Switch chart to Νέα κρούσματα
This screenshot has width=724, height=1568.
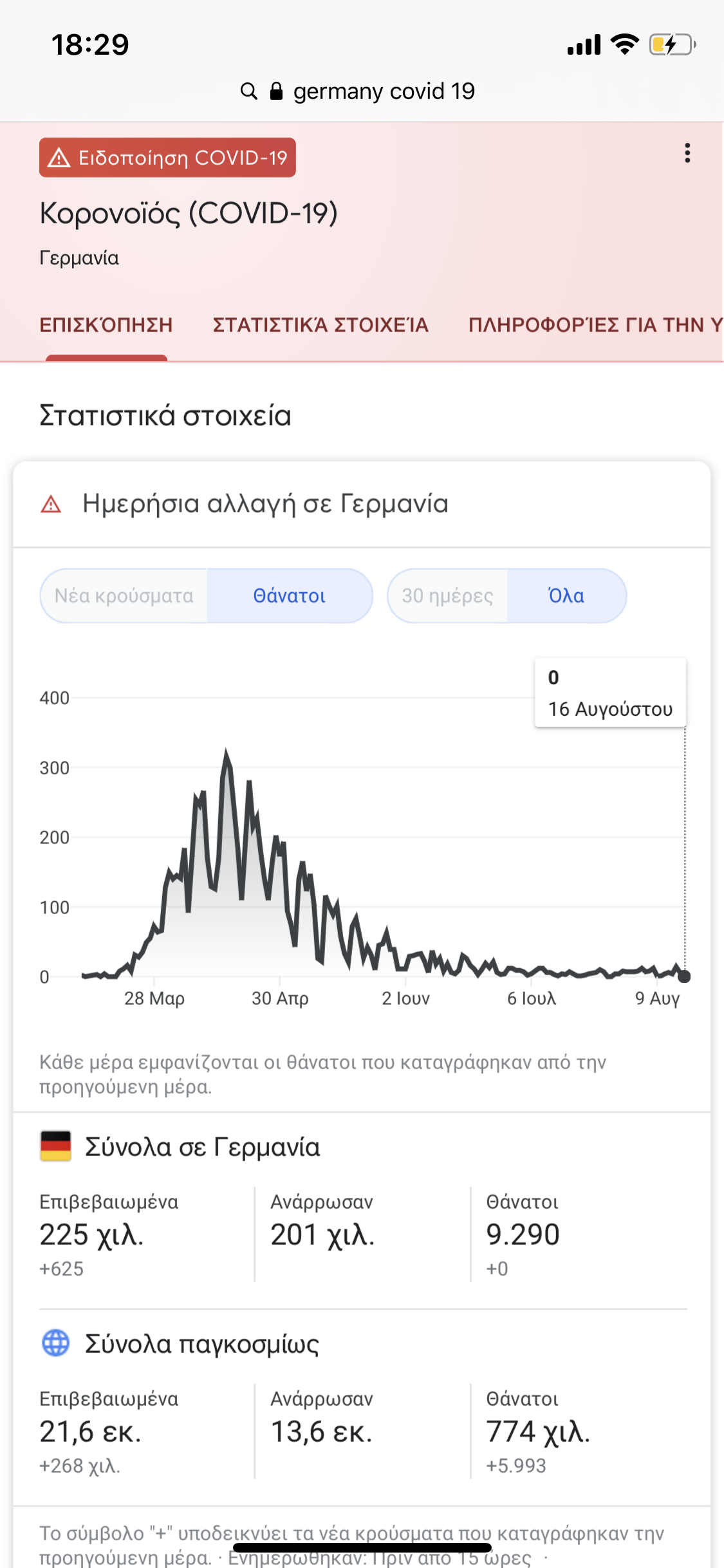(124, 596)
